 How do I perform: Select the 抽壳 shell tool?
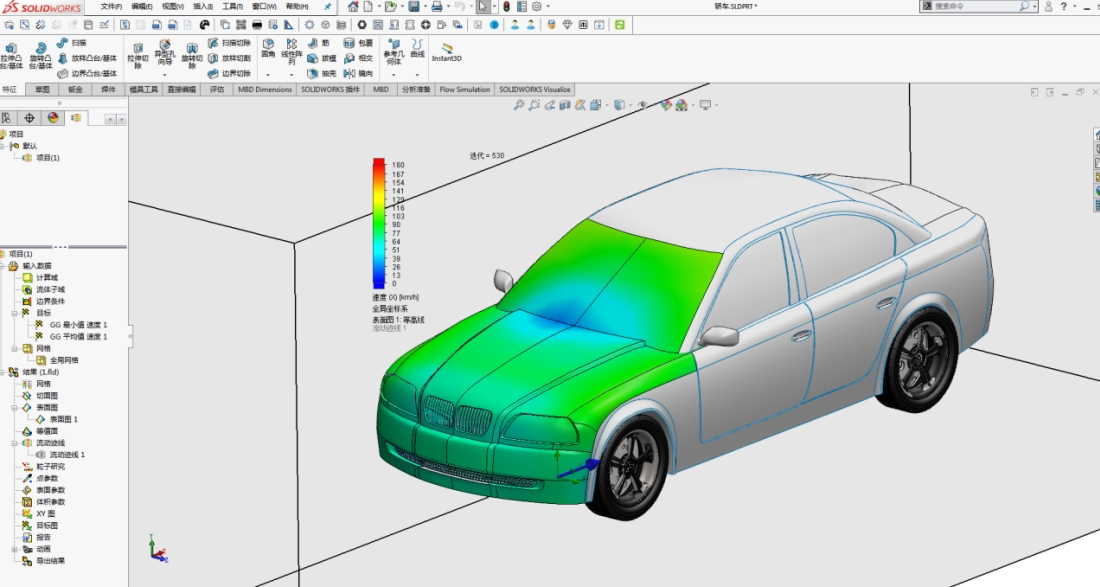pos(322,73)
